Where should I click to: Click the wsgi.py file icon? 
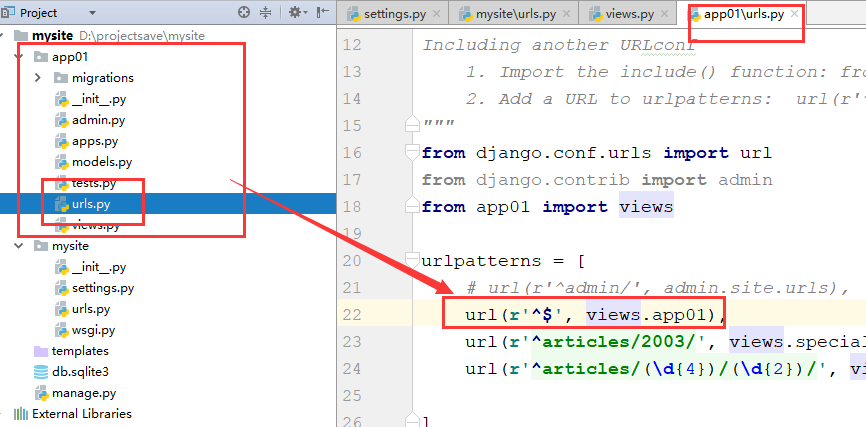61,330
